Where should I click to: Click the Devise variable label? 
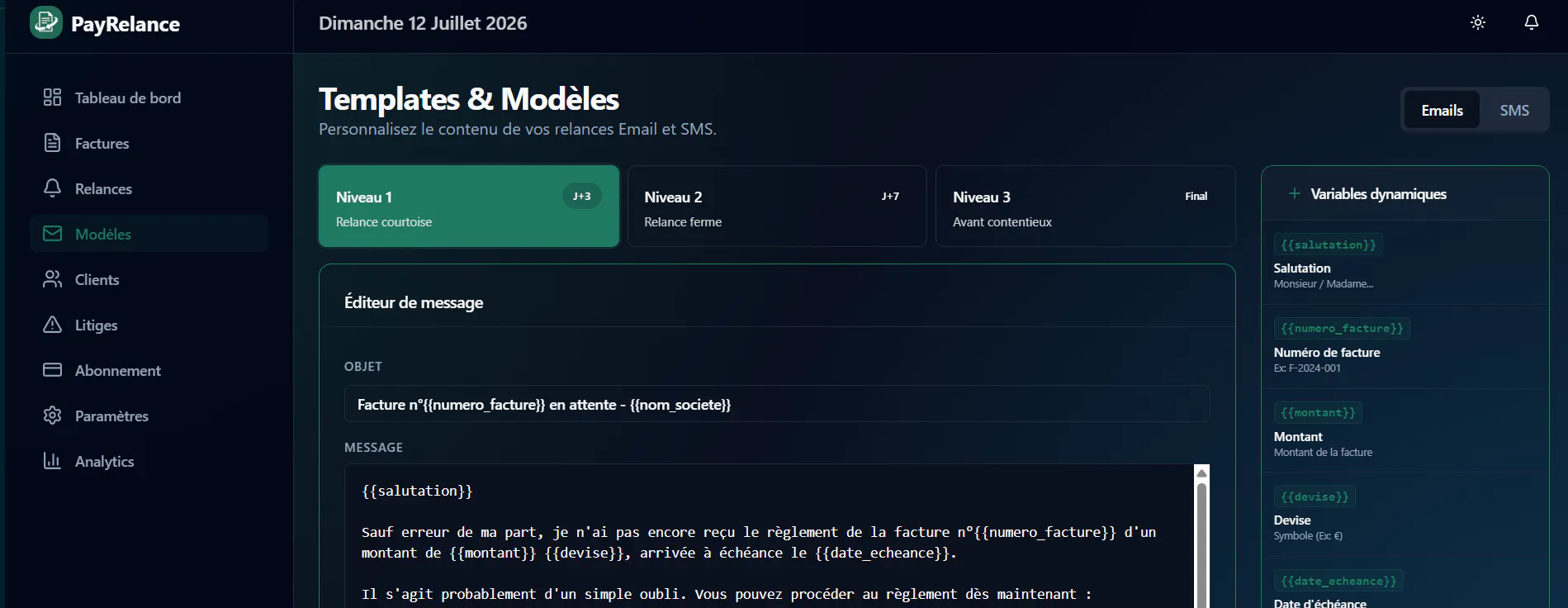click(1292, 520)
